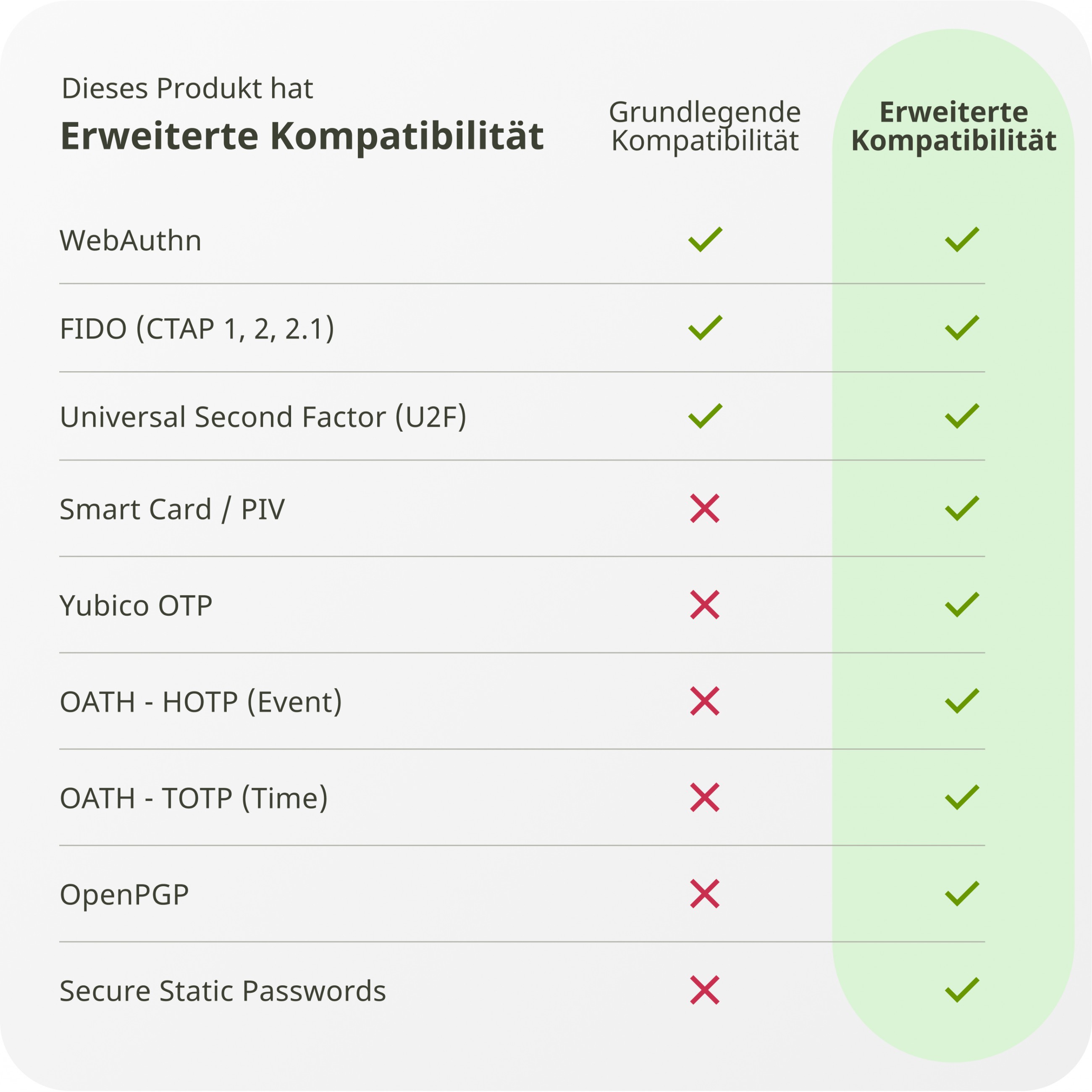The width and height of the screenshot is (1092, 1092).
Task: Click the red X for OpenPGP
Action: (705, 894)
